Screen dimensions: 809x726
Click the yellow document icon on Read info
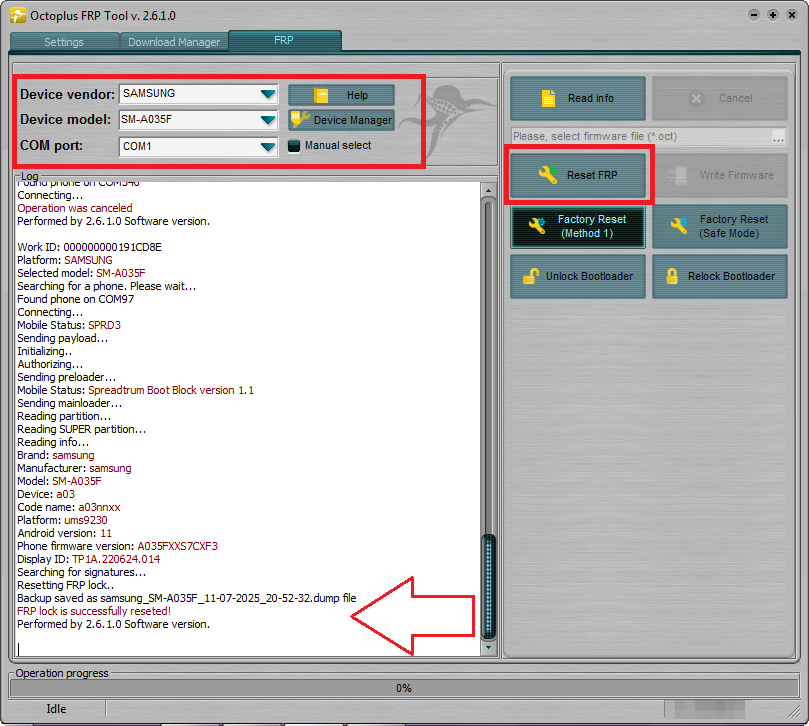548,98
